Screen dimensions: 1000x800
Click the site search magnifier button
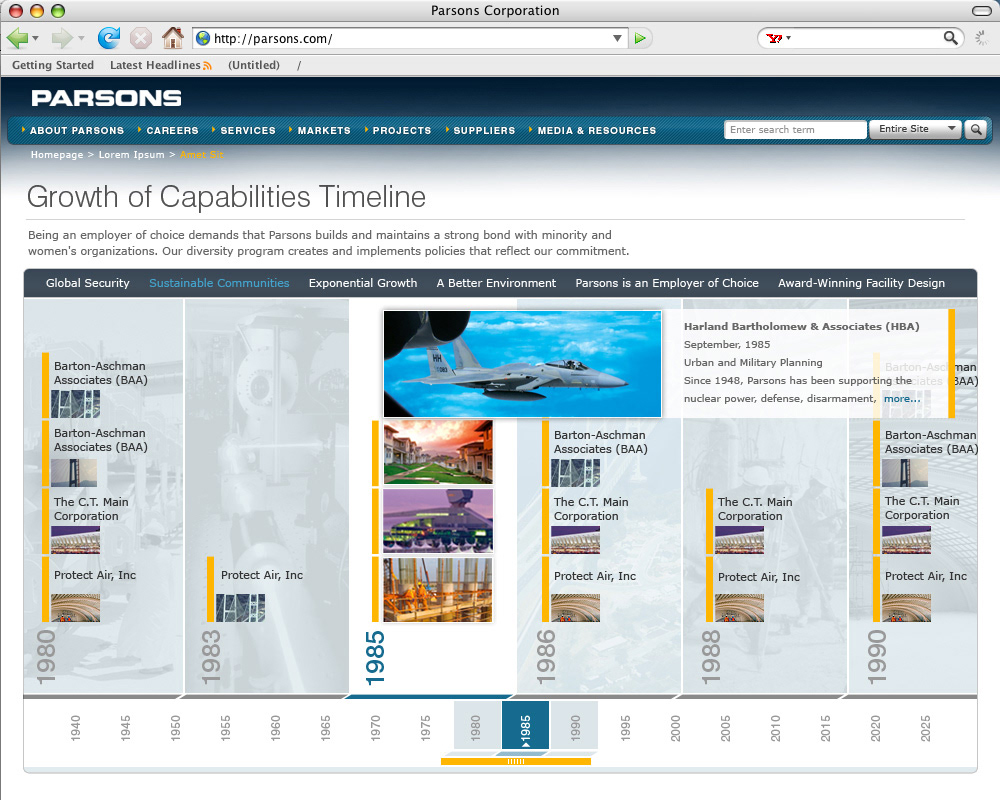point(975,130)
